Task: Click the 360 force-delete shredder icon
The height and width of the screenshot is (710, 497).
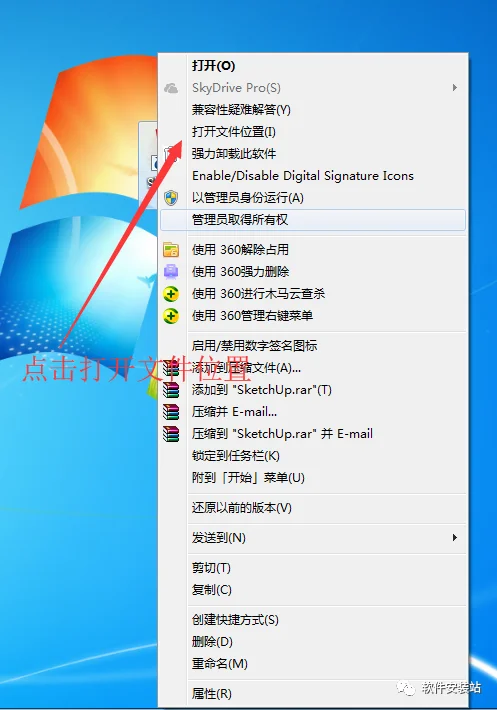Action: pos(171,272)
